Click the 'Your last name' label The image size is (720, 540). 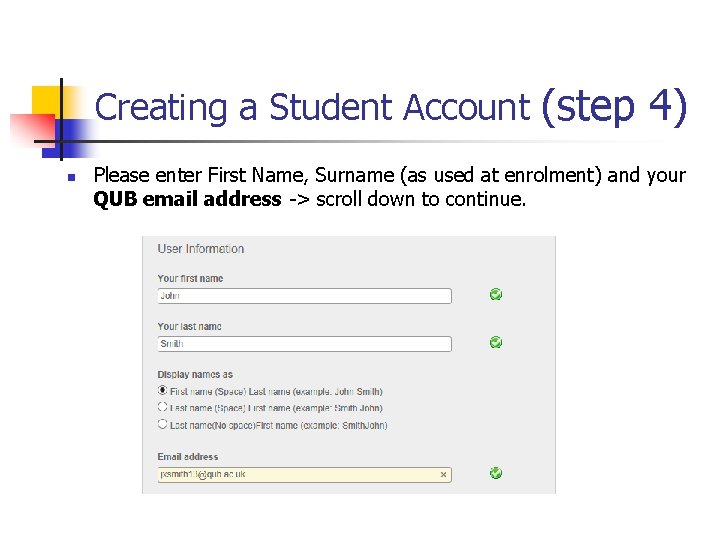189,326
